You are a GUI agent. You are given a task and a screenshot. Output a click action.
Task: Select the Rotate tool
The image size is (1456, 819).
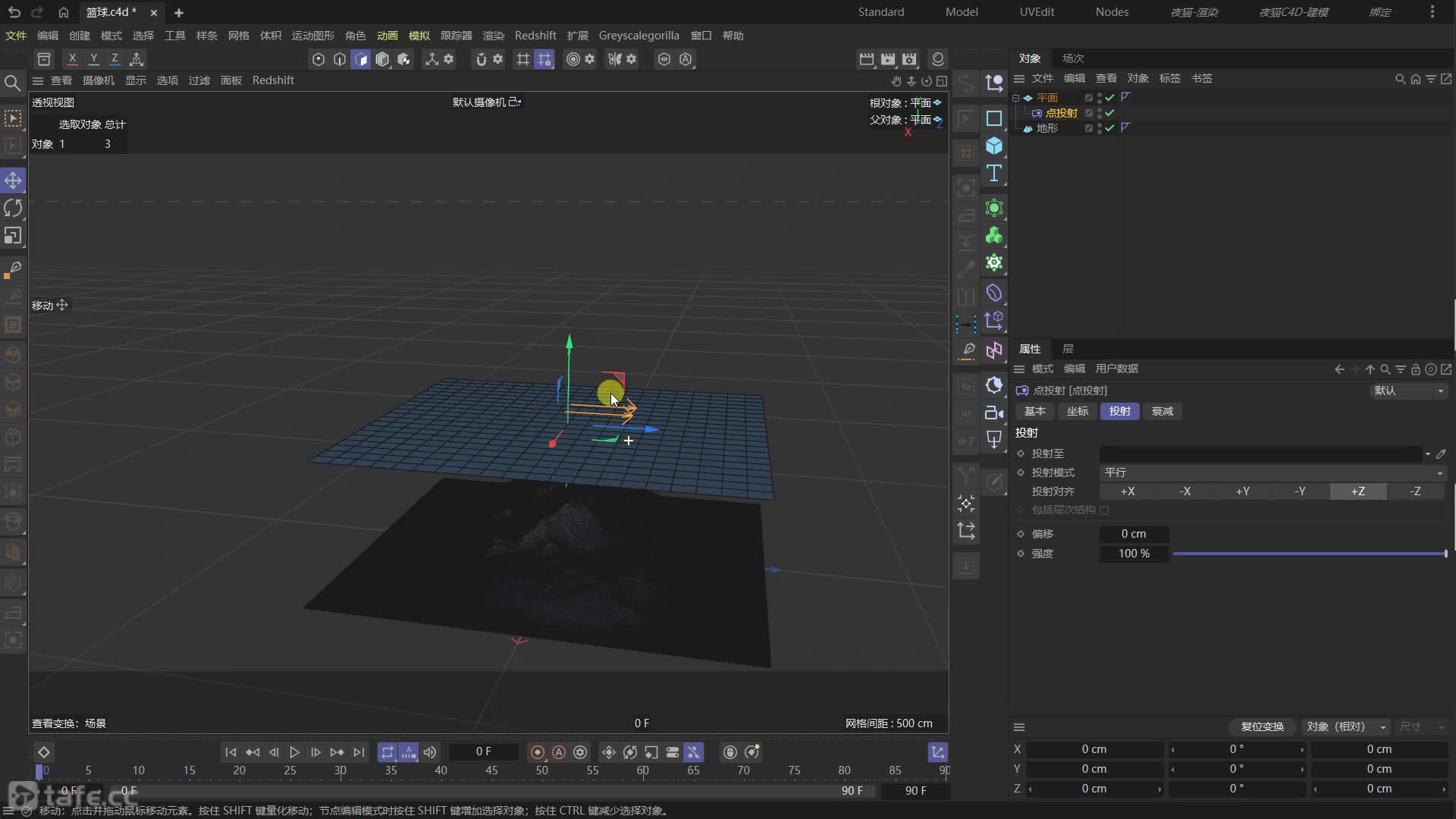(13, 208)
